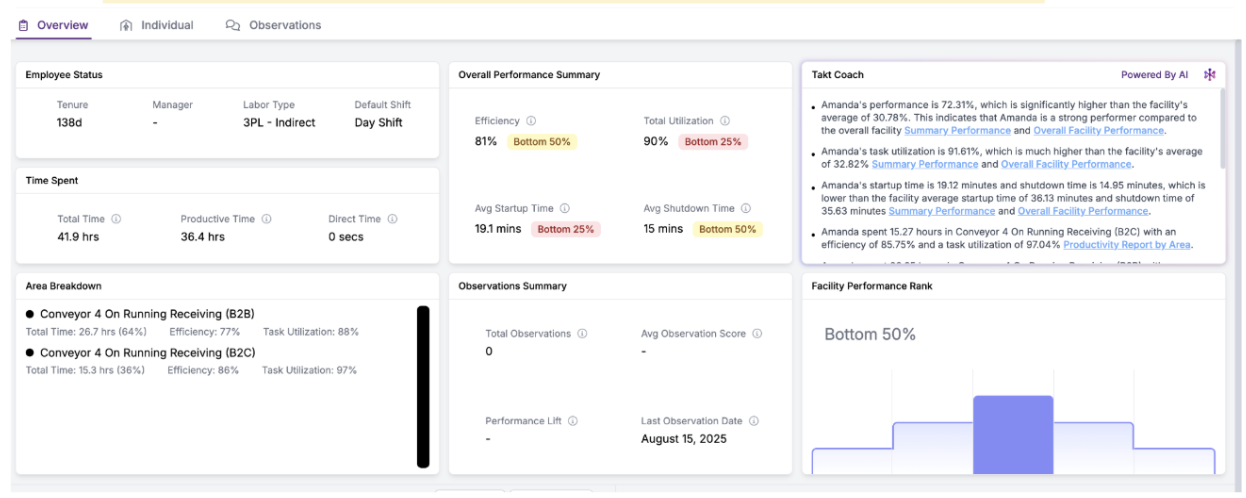Click the Direct Time info icon

click(392, 219)
